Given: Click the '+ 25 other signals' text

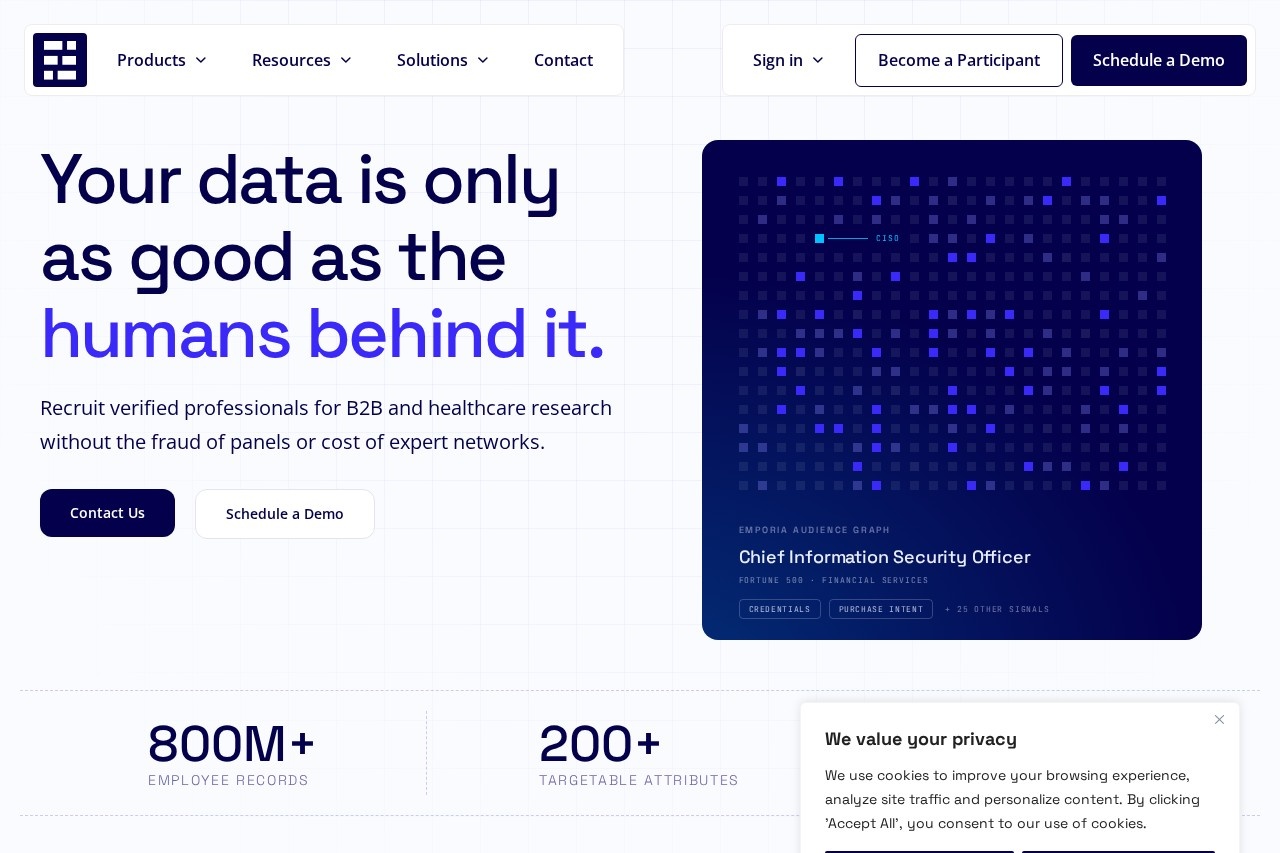Looking at the screenshot, I should pyautogui.click(x=997, y=609).
